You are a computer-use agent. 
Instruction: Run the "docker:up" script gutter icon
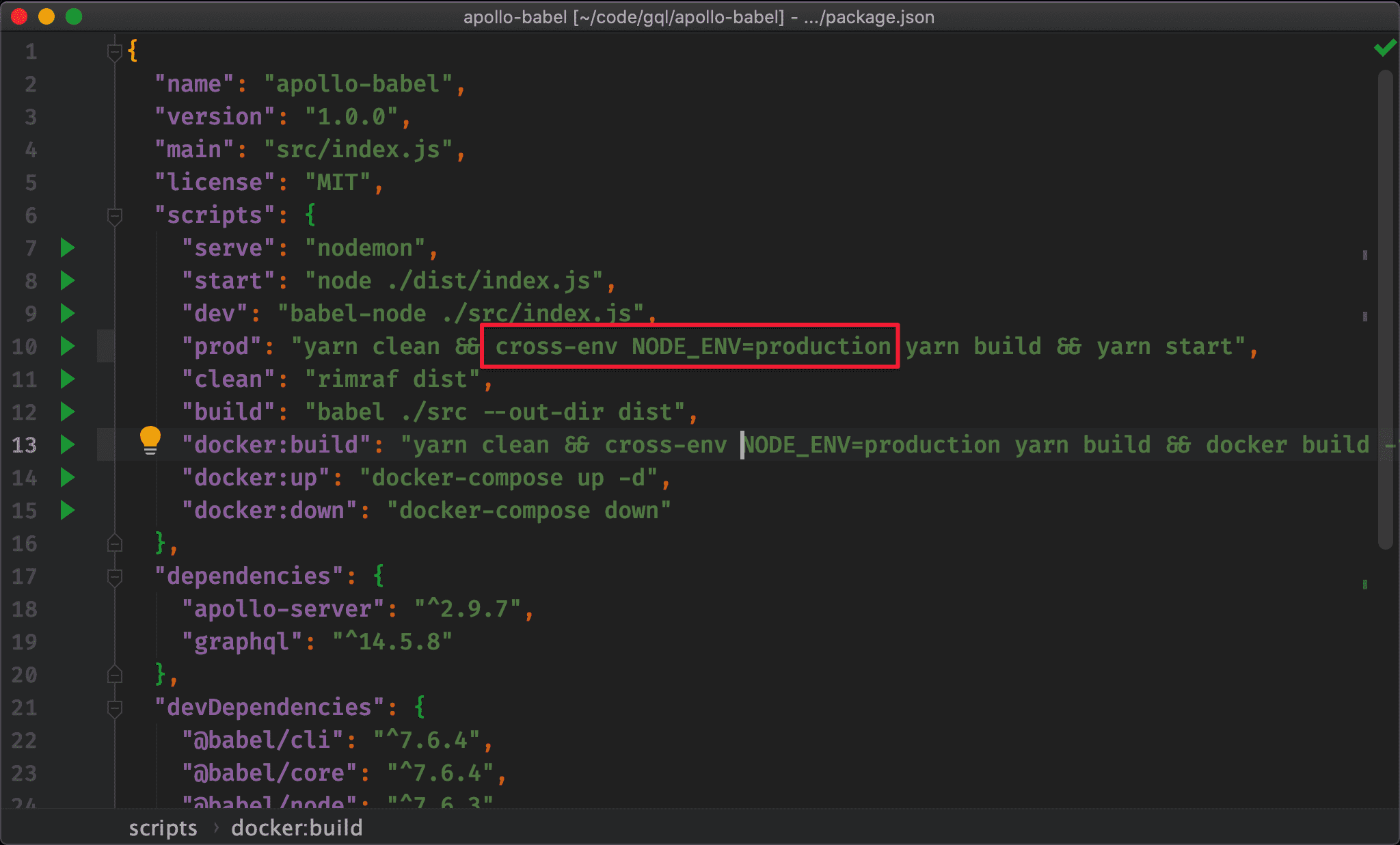(67, 477)
